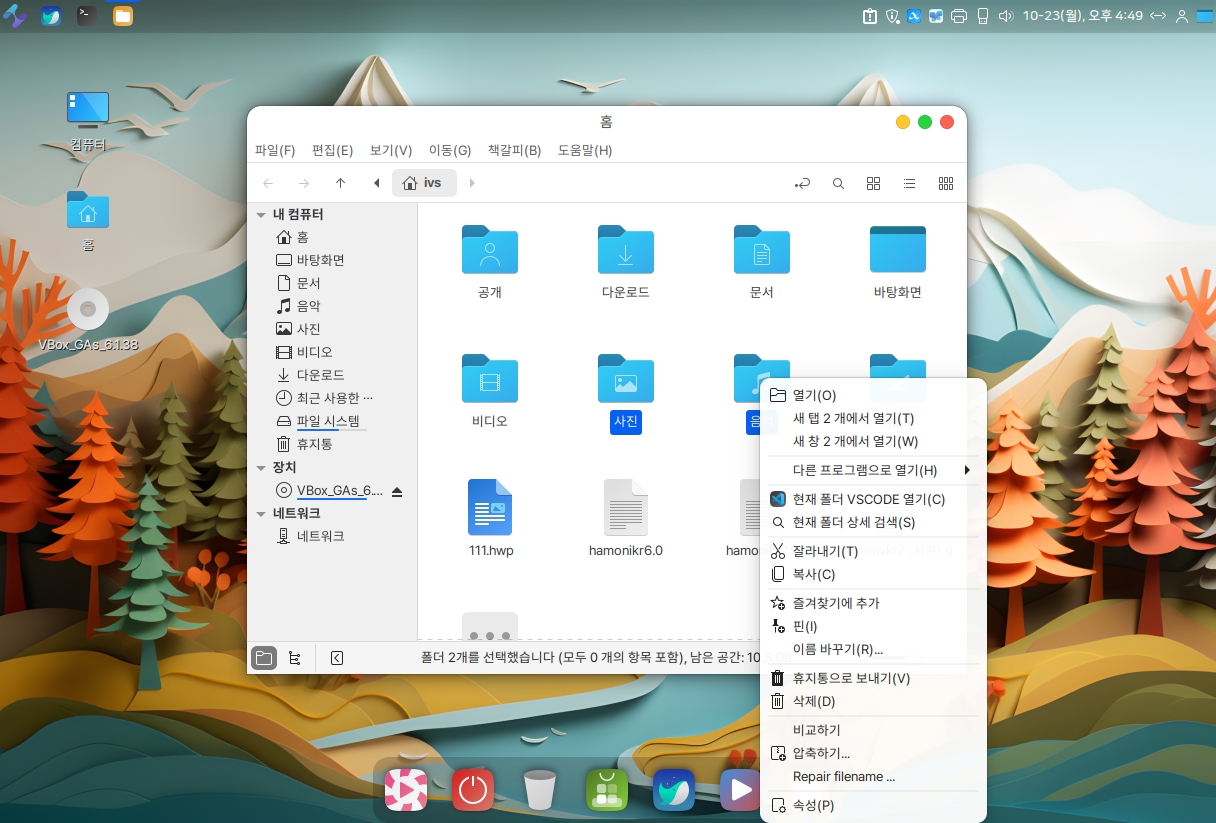Toggle the location entry path icon
Viewport: 1216px width, 823px height.
click(802, 183)
